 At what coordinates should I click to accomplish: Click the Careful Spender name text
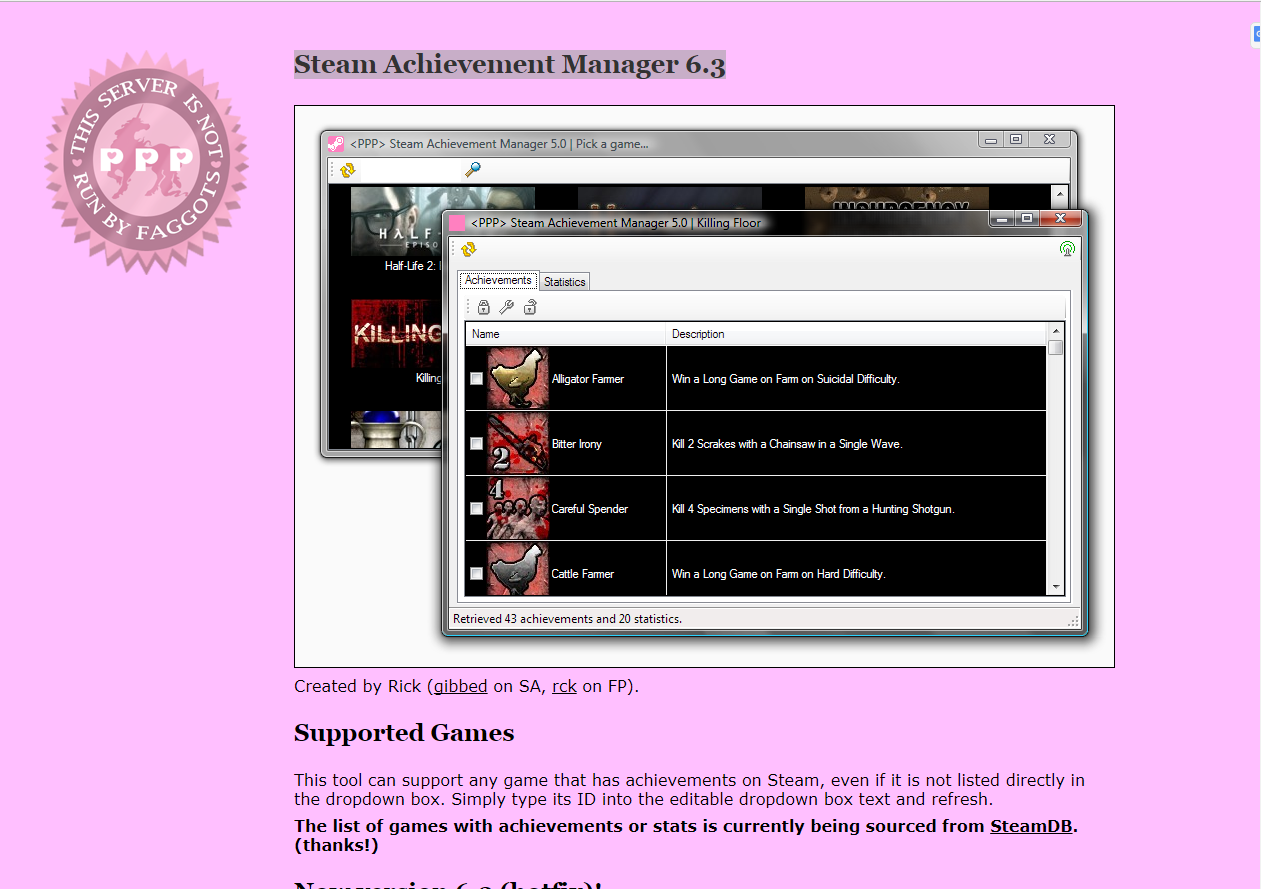point(590,509)
